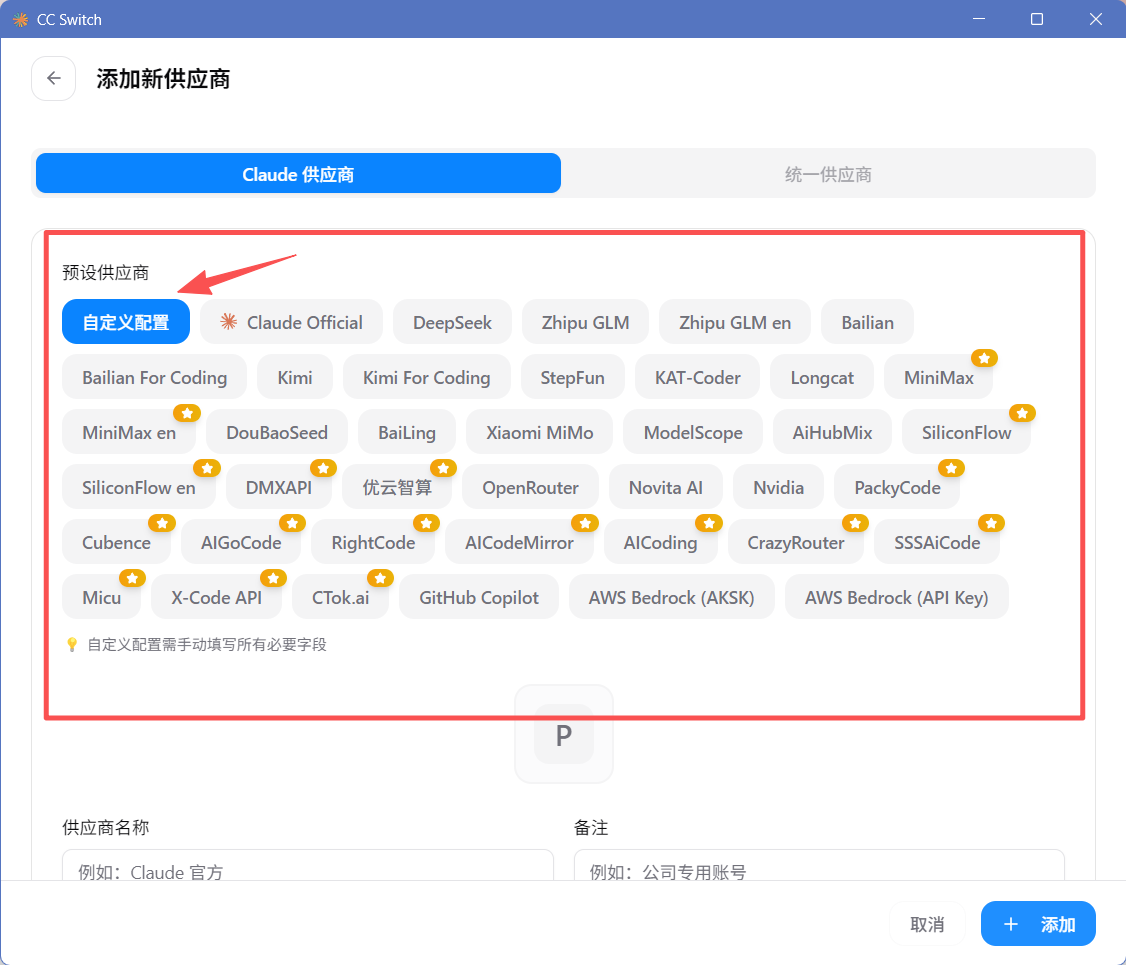Viewport: 1126px width, 965px height.
Task: Pick the DMXAPI preset
Action: [x=279, y=488]
